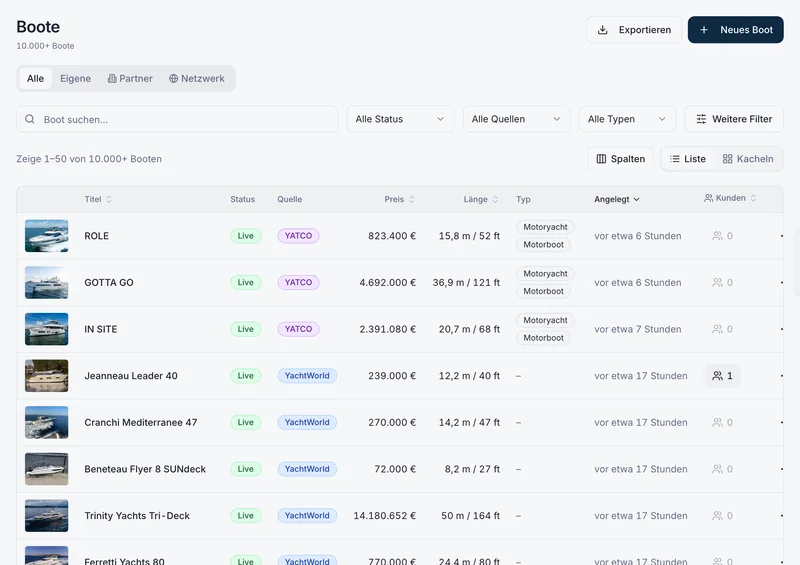Viewport: 800px width, 565px height.
Task: Open Weitere Filter
Action: click(x=734, y=119)
